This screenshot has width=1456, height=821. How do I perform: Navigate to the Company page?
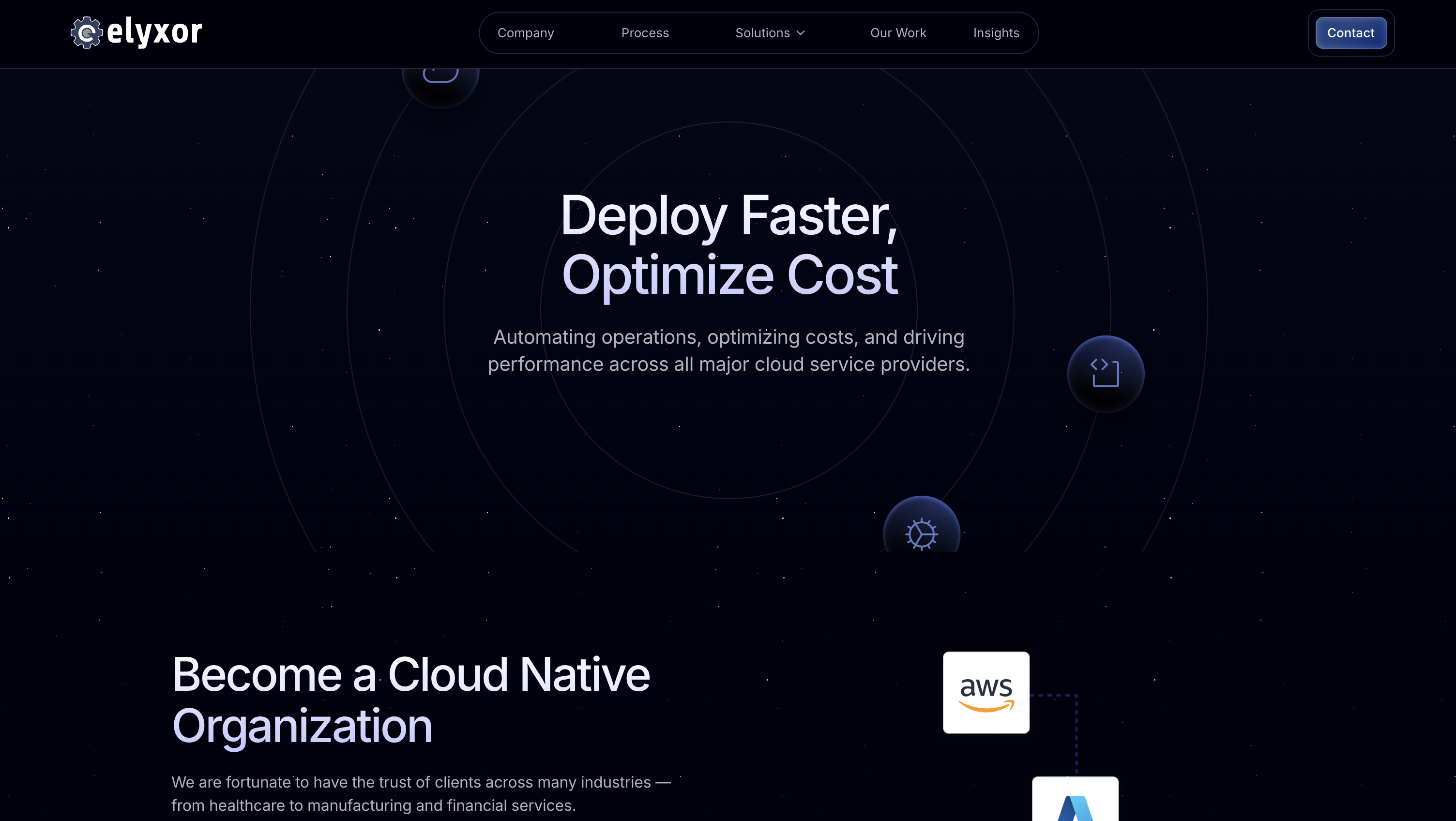pos(526,33)
